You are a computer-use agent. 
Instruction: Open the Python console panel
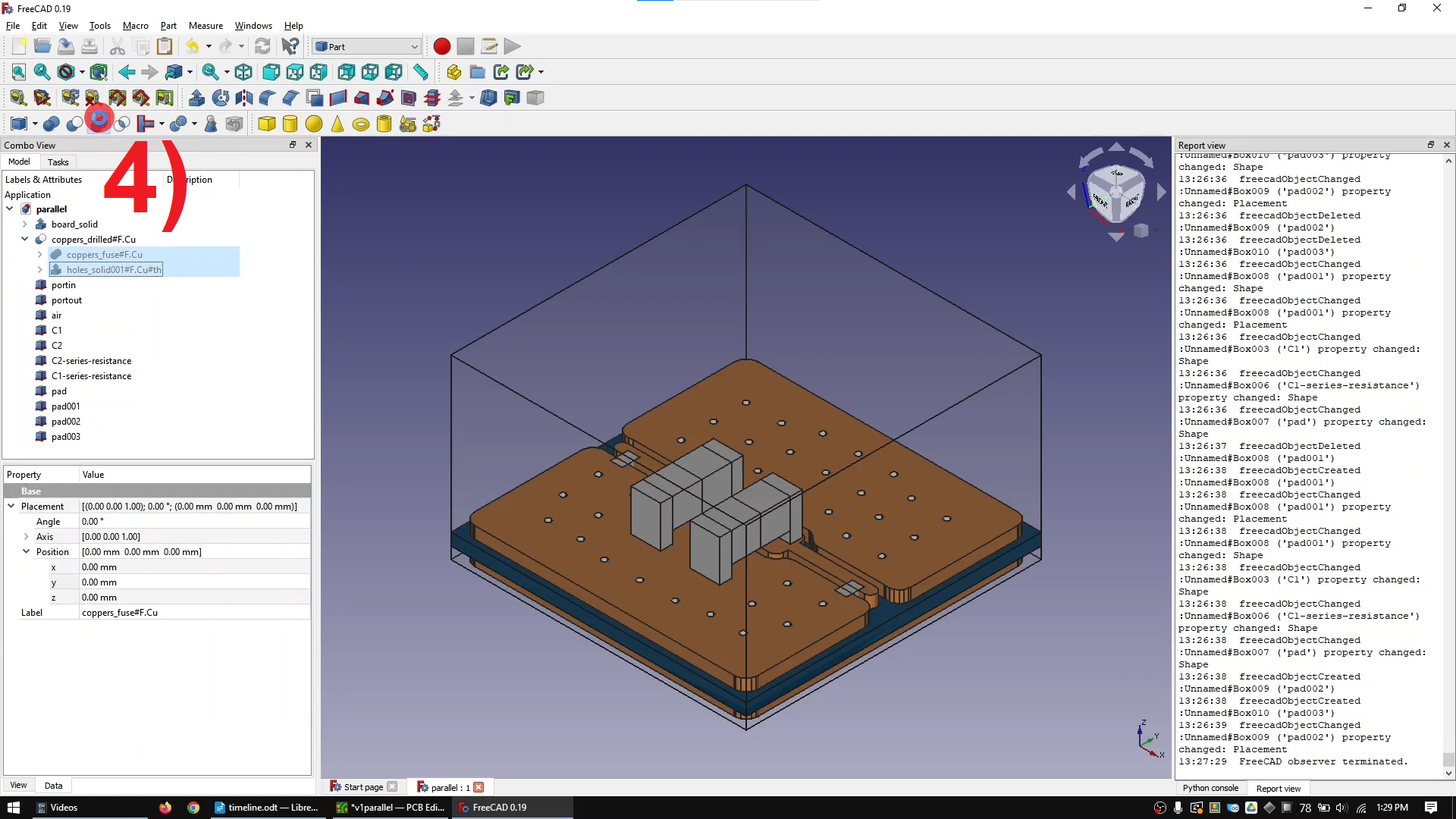(x=1211, y=788)
